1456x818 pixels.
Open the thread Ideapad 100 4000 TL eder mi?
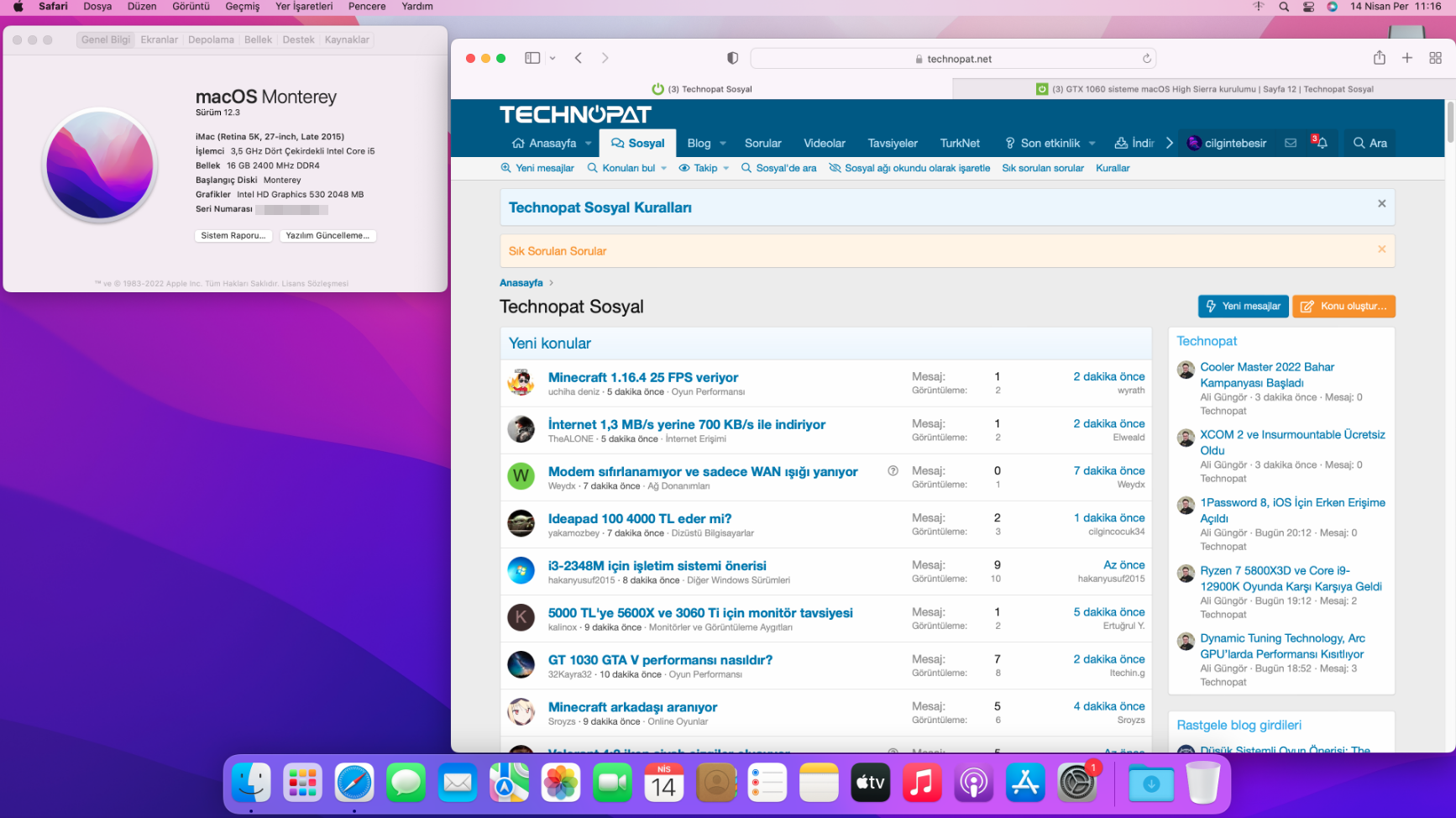(640, 518)
